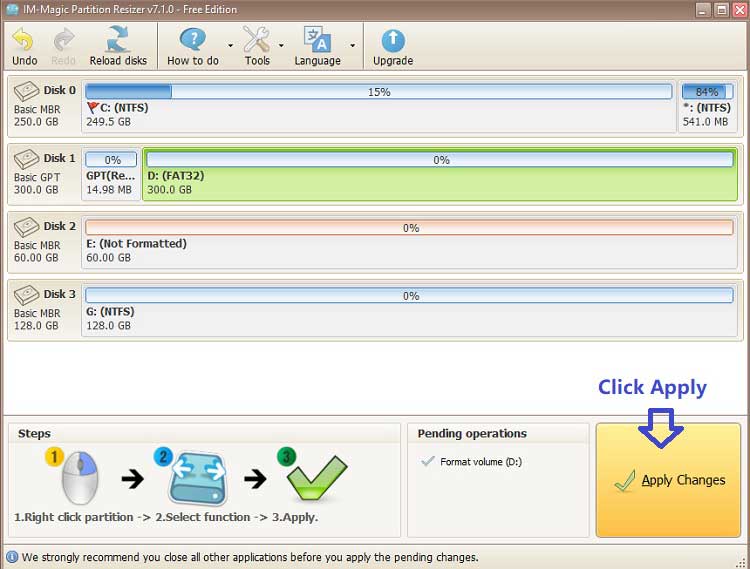Screen dimensions: 750x569
Task: Click Apply Changes button
Action: click(x=668, y=480)
